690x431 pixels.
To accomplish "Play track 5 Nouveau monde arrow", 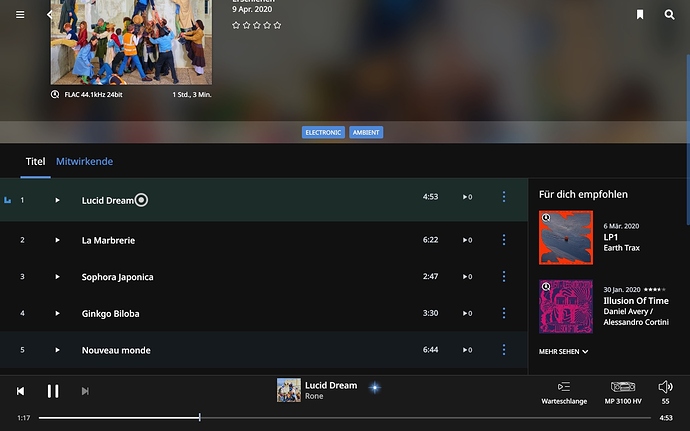I will tap(57, 350).
